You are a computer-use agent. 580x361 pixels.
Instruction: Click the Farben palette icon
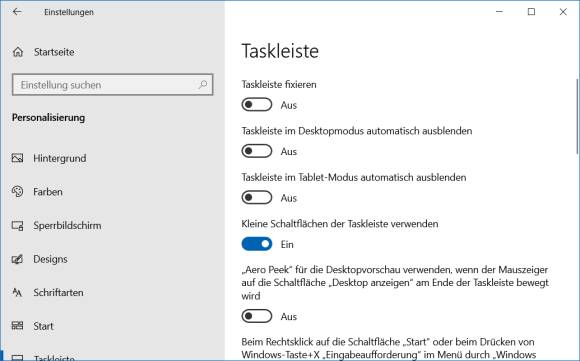[x=17, y=192]
